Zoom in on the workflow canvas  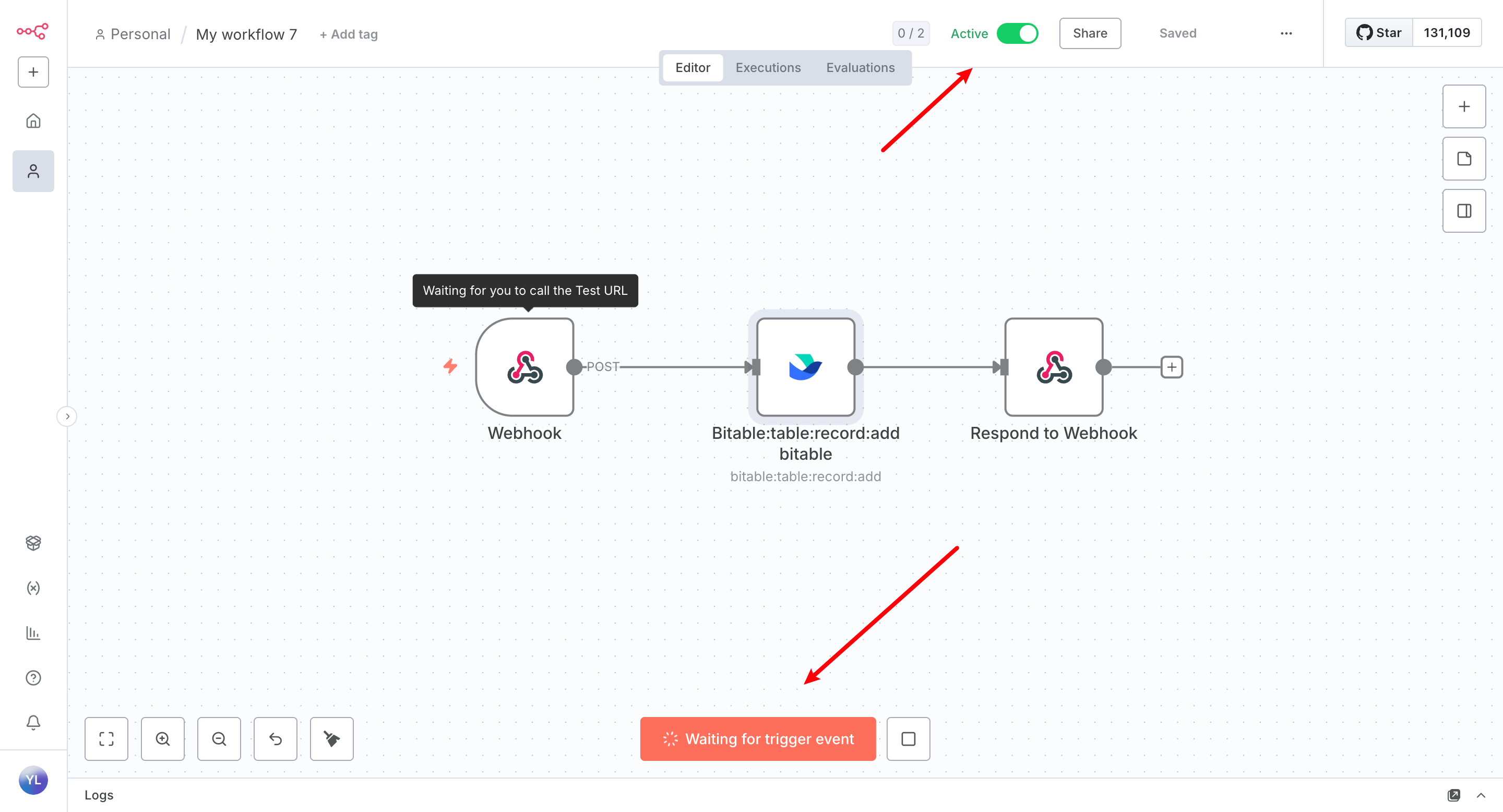[x=163, y=738]
